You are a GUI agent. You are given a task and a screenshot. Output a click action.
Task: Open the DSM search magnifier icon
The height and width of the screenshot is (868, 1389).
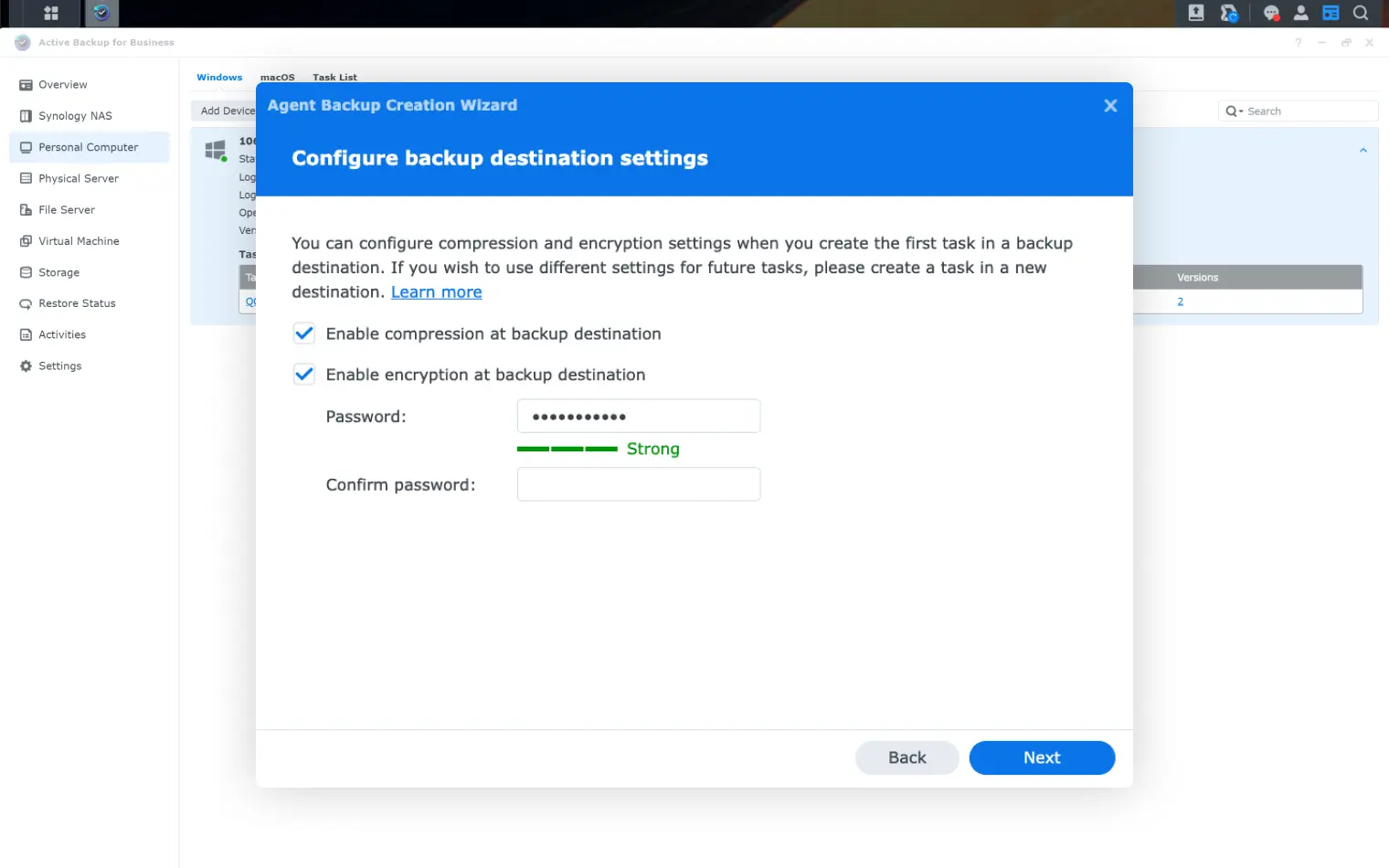point(1361,13)
